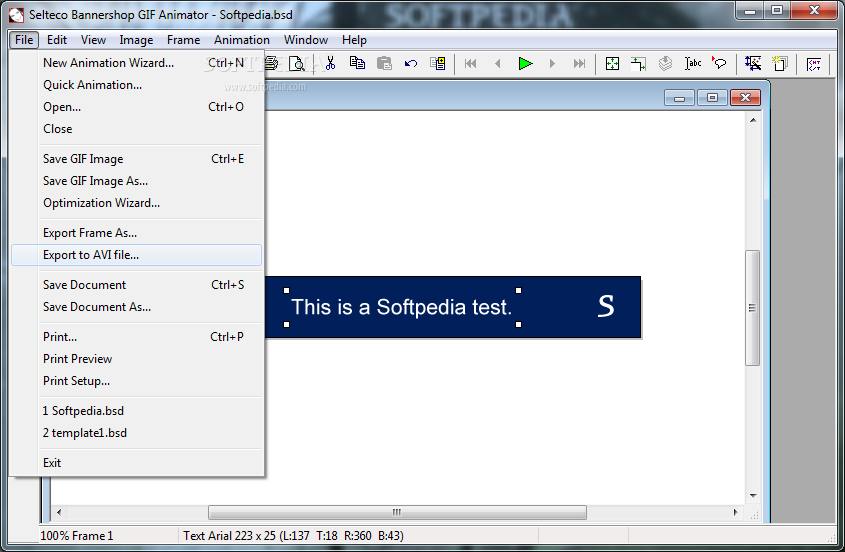Choose Save GIF Image

point(136,159)
